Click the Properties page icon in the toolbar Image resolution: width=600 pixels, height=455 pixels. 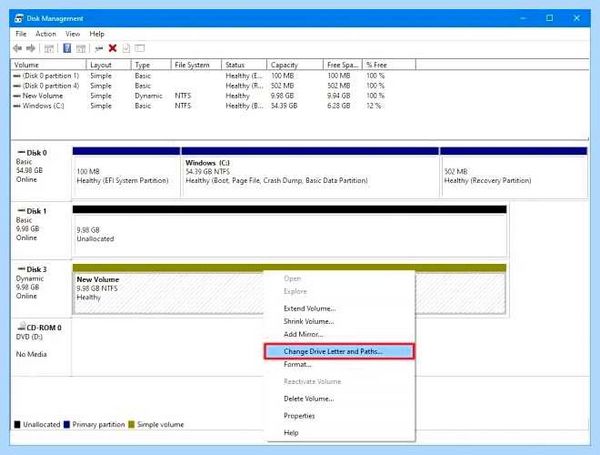click(x=126, y=48)
